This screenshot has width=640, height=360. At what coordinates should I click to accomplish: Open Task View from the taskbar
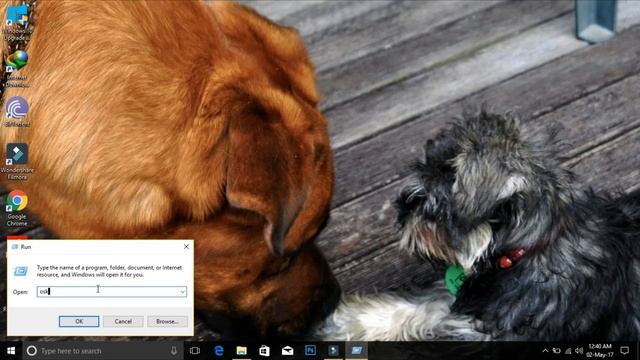pos(195,351)
